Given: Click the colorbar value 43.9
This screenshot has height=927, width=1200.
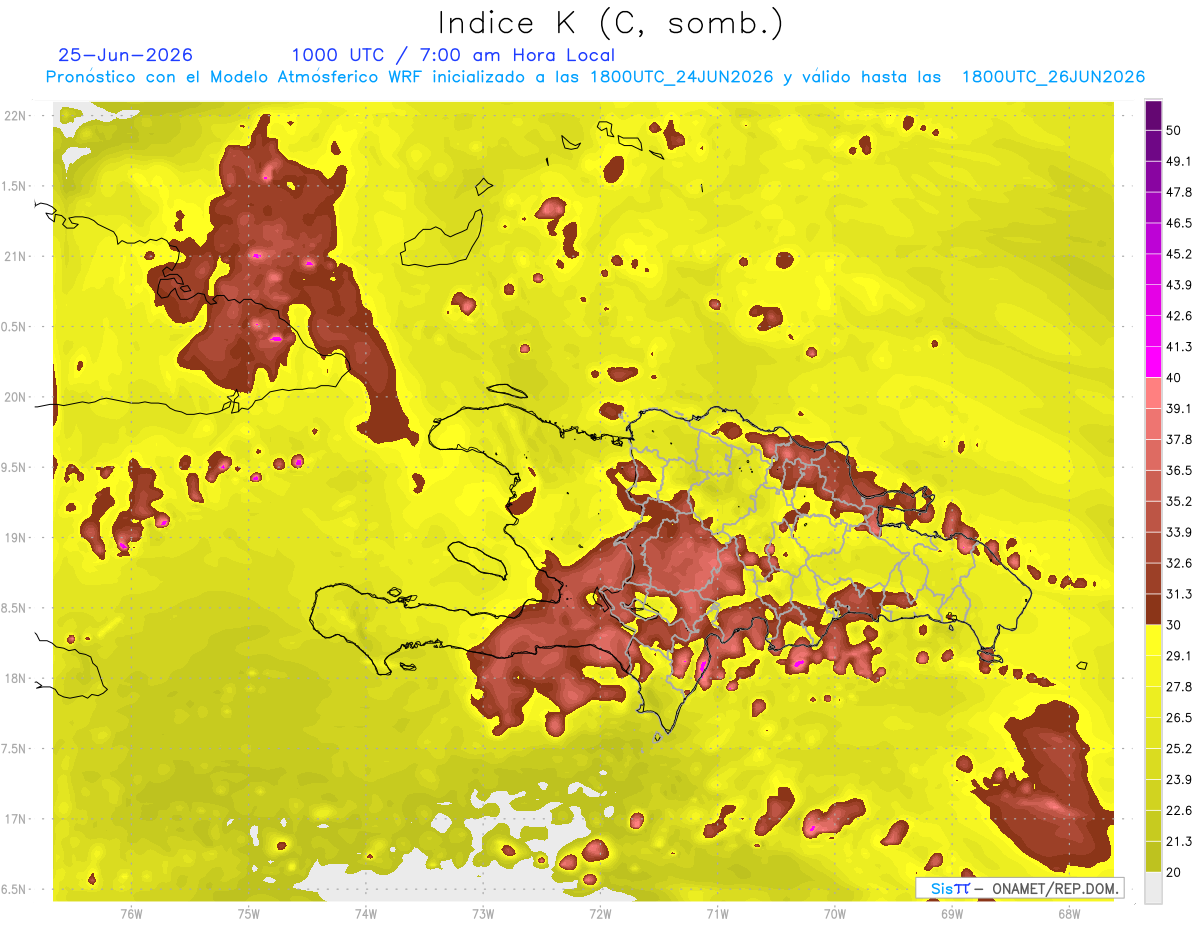Looking at the screenshot, I should tap(1179, 285).
